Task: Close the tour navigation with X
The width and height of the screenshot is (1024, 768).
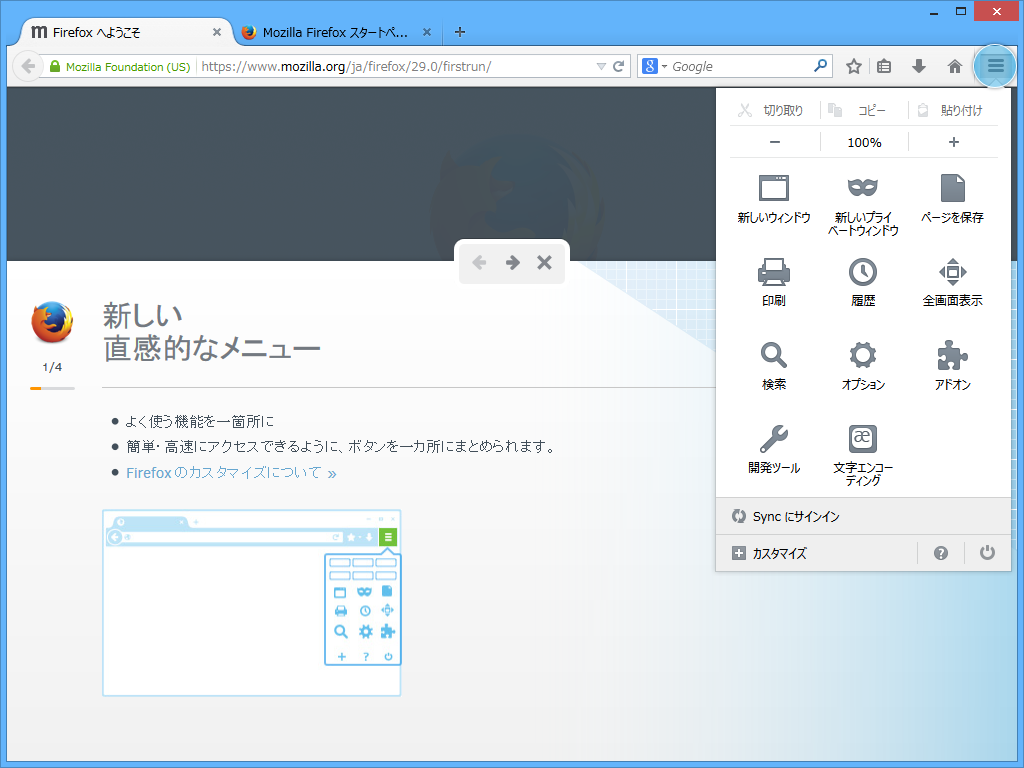Action: (544, 263)
